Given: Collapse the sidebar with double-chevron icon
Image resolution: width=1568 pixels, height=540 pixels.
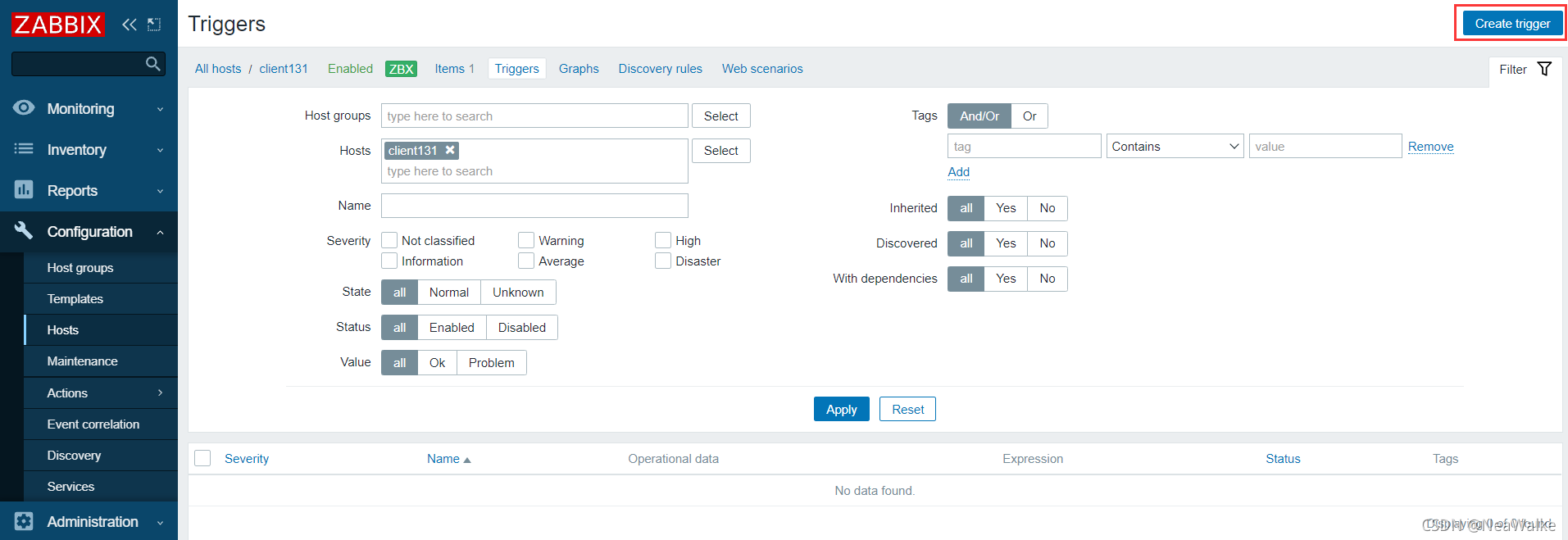Looking at the screenshot, I should coord(130,25).
